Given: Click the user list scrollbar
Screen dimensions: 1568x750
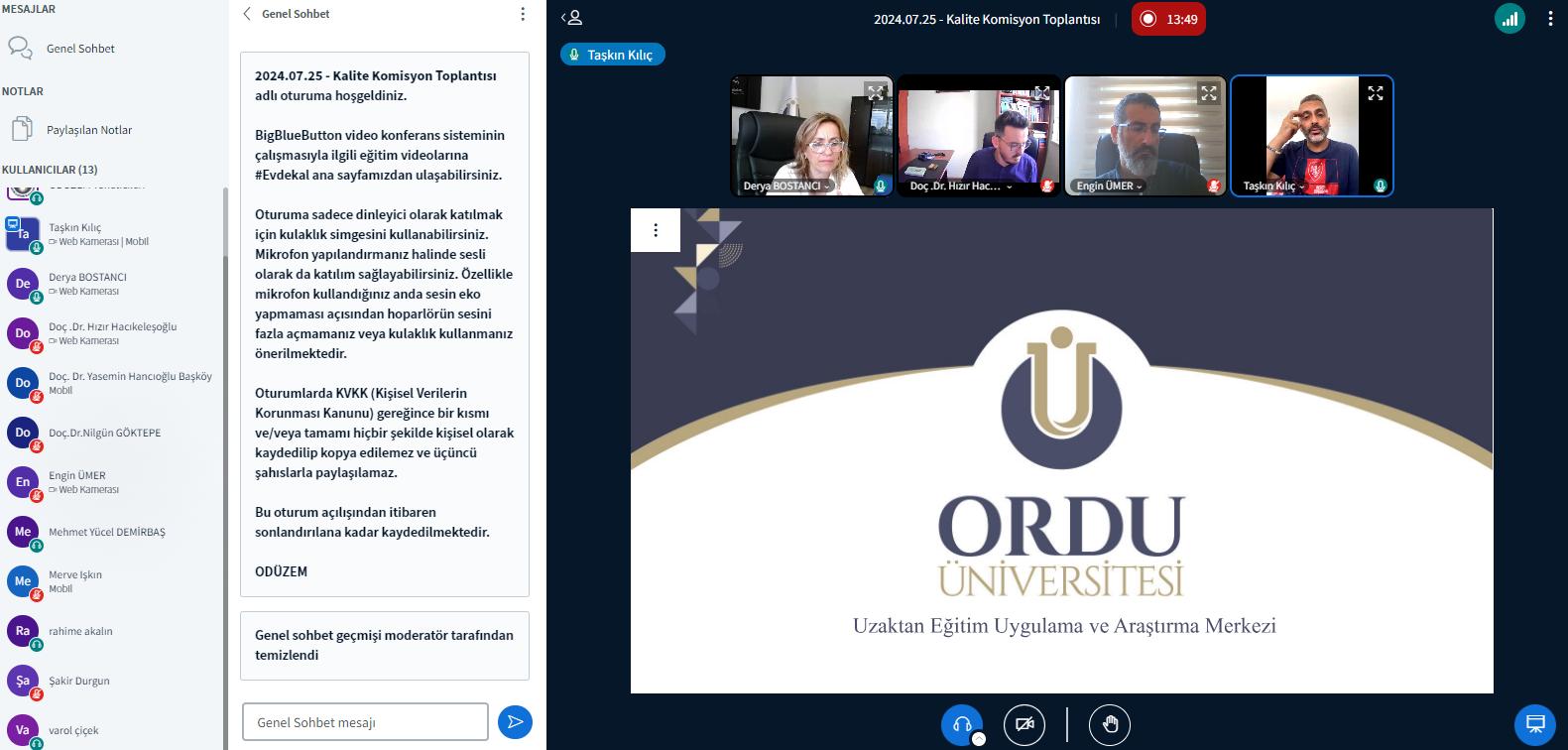Looking at the screenshot, I should [x=225, y=466].
